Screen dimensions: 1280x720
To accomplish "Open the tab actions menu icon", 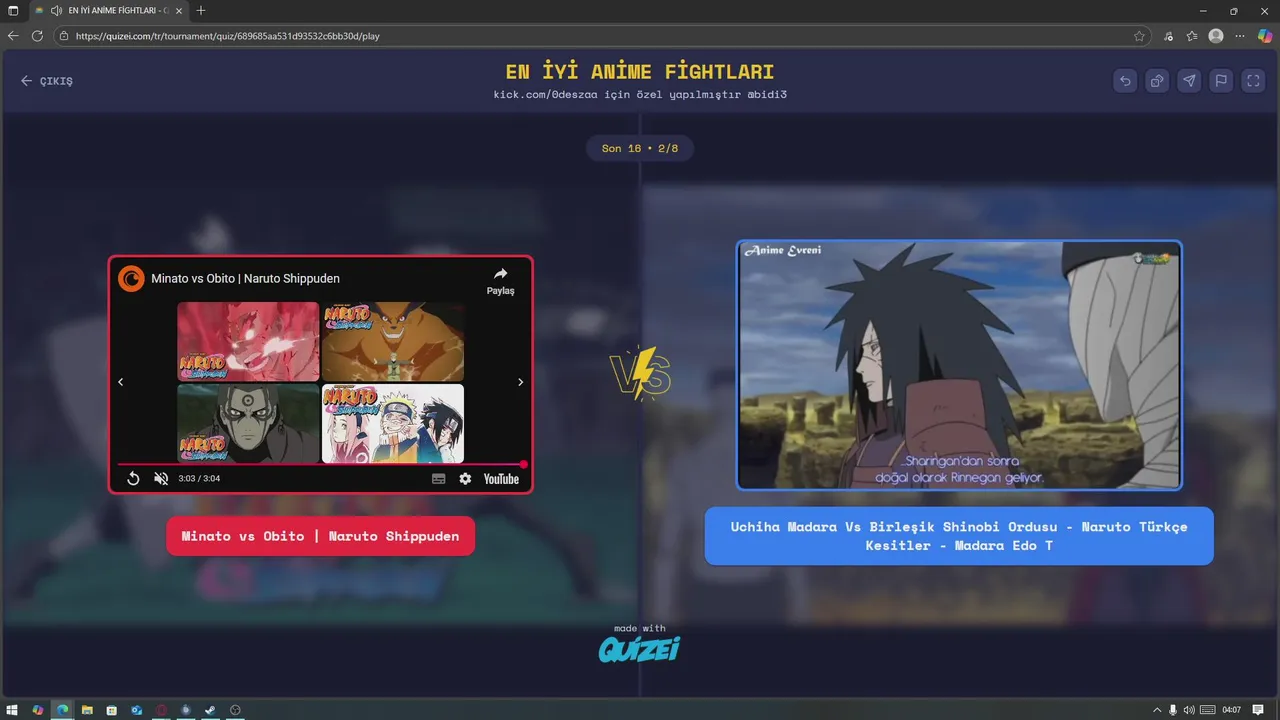I will tap(13, 10).
